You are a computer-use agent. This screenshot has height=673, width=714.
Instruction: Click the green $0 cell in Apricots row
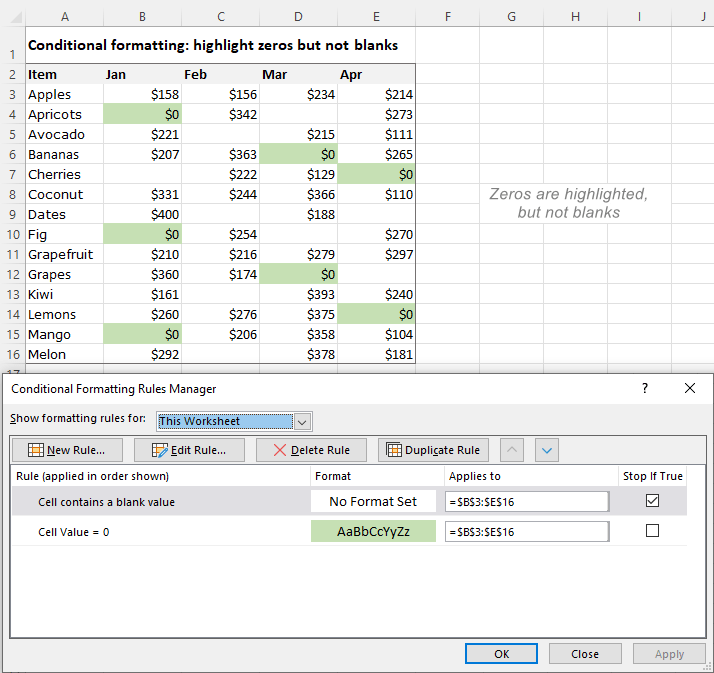(143, 114)
